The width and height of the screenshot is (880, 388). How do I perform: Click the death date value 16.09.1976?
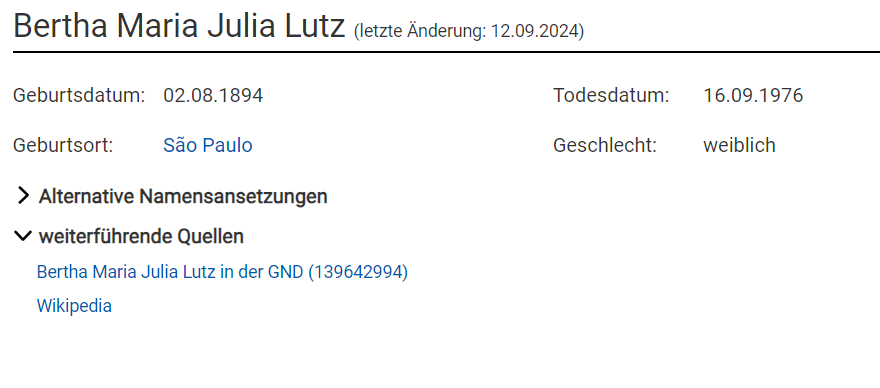(x=753, y=95)
